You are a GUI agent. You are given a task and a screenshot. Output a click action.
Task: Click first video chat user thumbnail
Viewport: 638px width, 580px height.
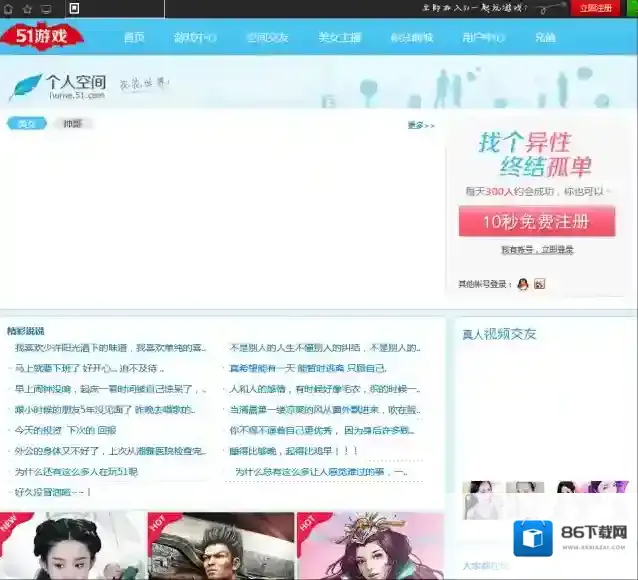coord(482,500)
